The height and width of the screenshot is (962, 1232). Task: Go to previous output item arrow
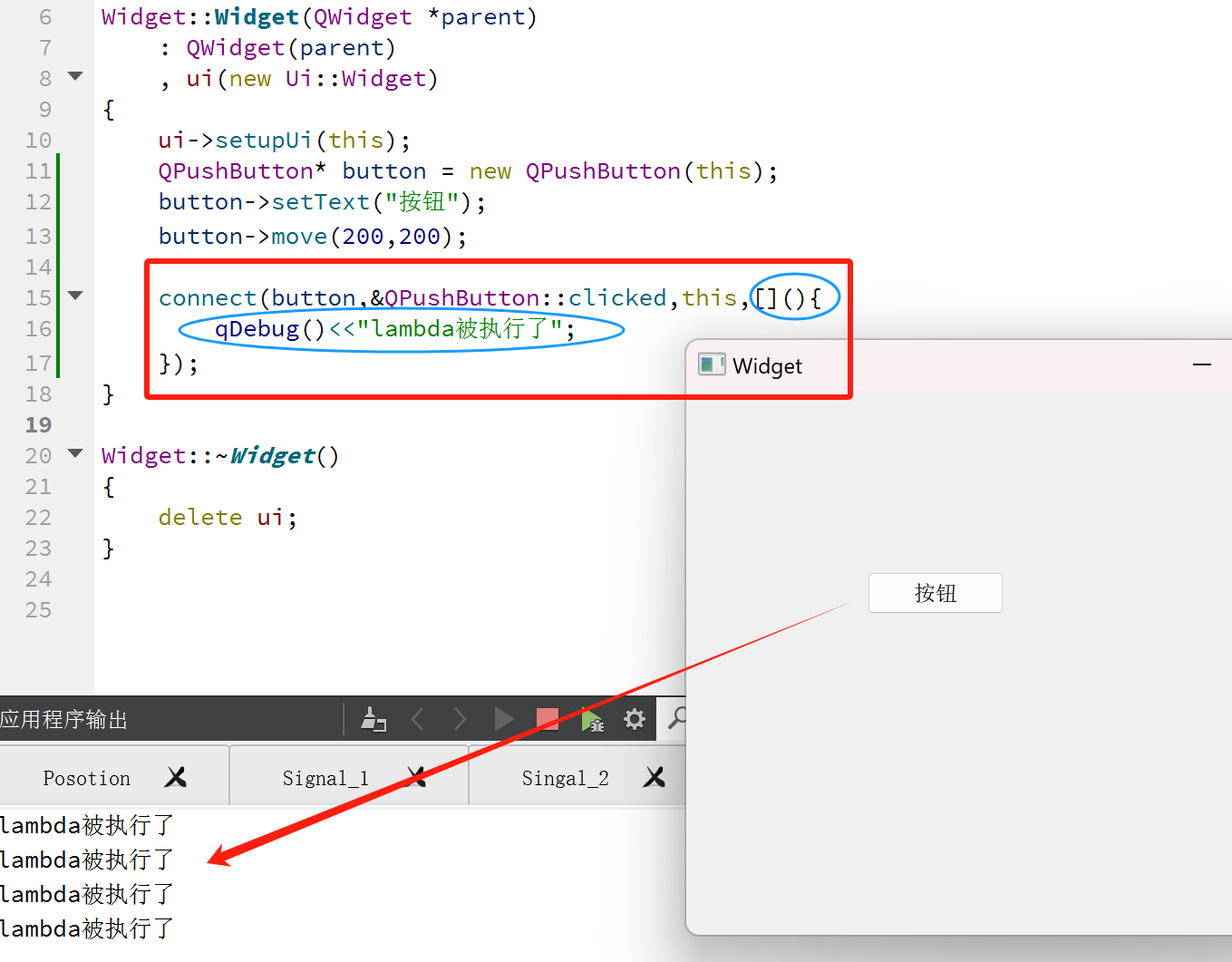coord(418,720)
